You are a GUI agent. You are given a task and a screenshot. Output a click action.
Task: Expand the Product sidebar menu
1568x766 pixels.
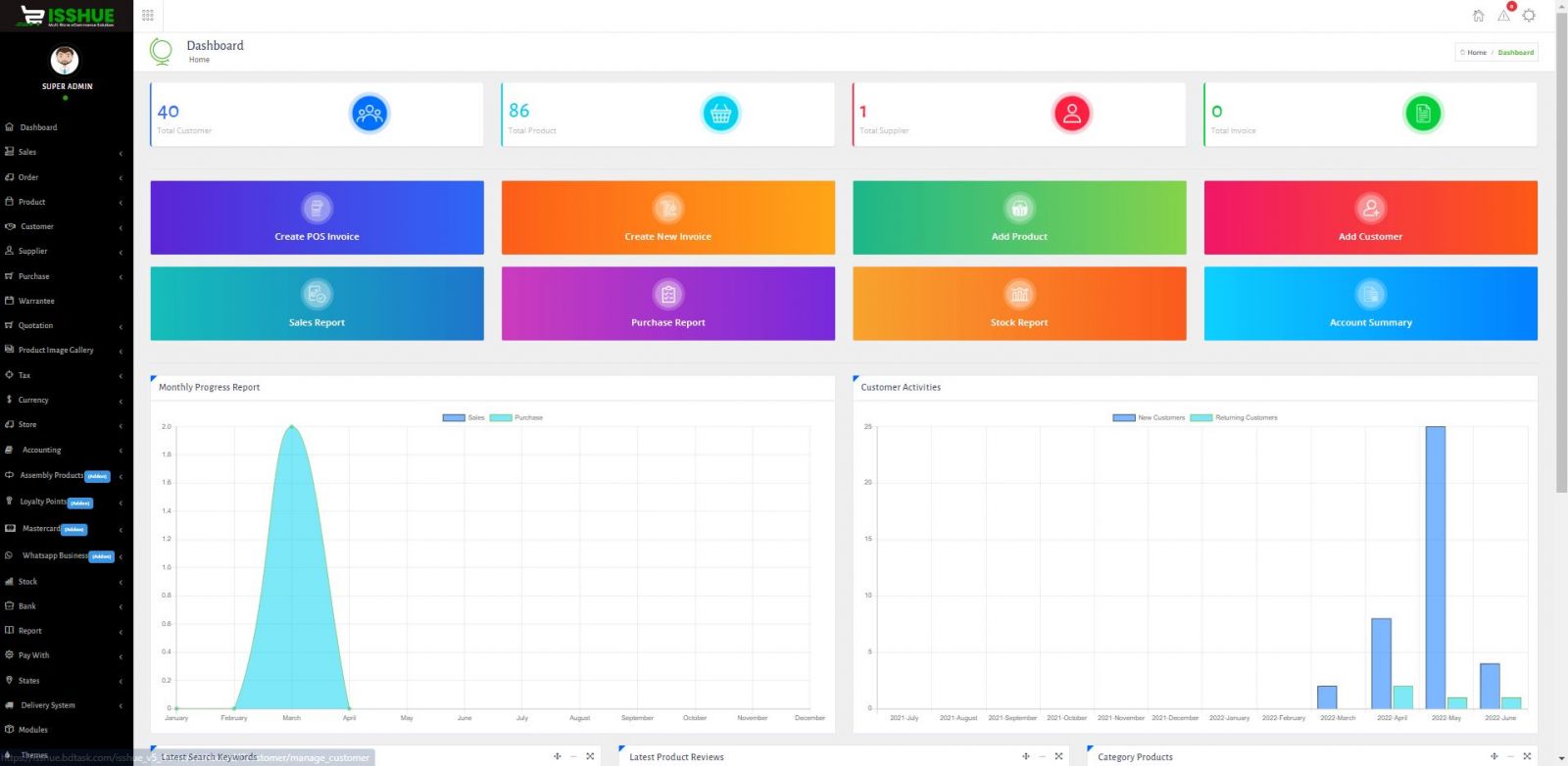pyautogui.click(x=65, y=202)
